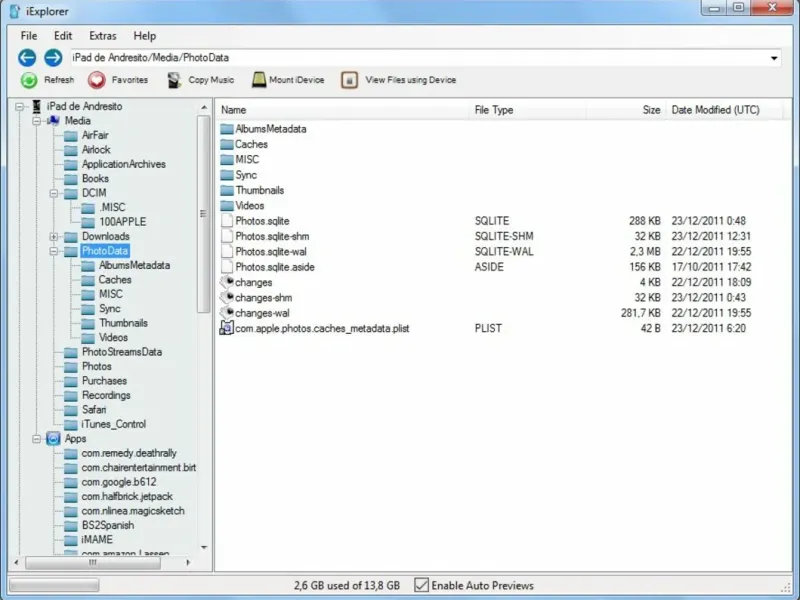Click the Caches folder name in file list
This screenshot has height=600, width=800.
coord(251,144)
